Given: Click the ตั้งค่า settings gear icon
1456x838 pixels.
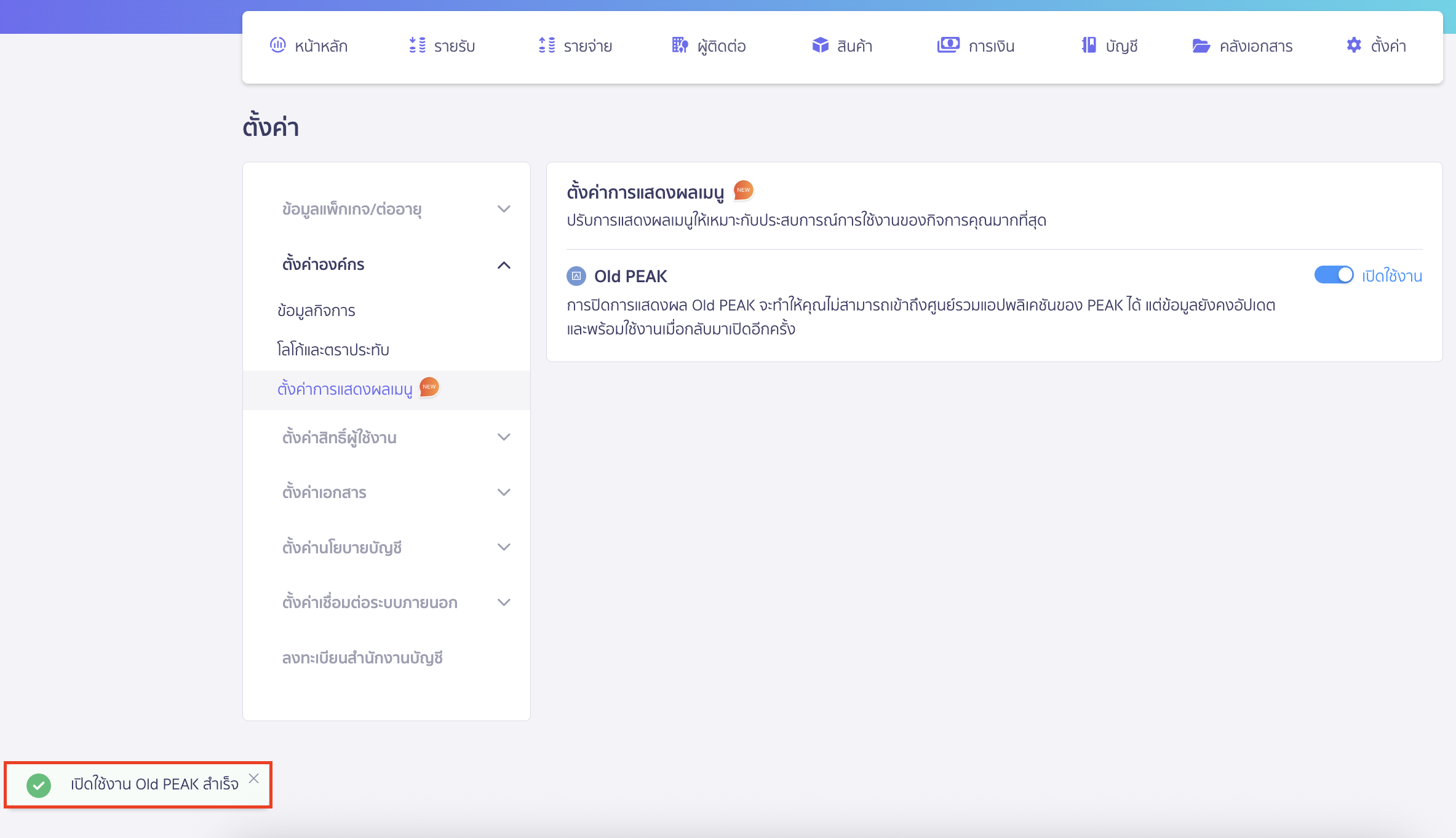Looking at the screenshot, I should [1354, 45].
